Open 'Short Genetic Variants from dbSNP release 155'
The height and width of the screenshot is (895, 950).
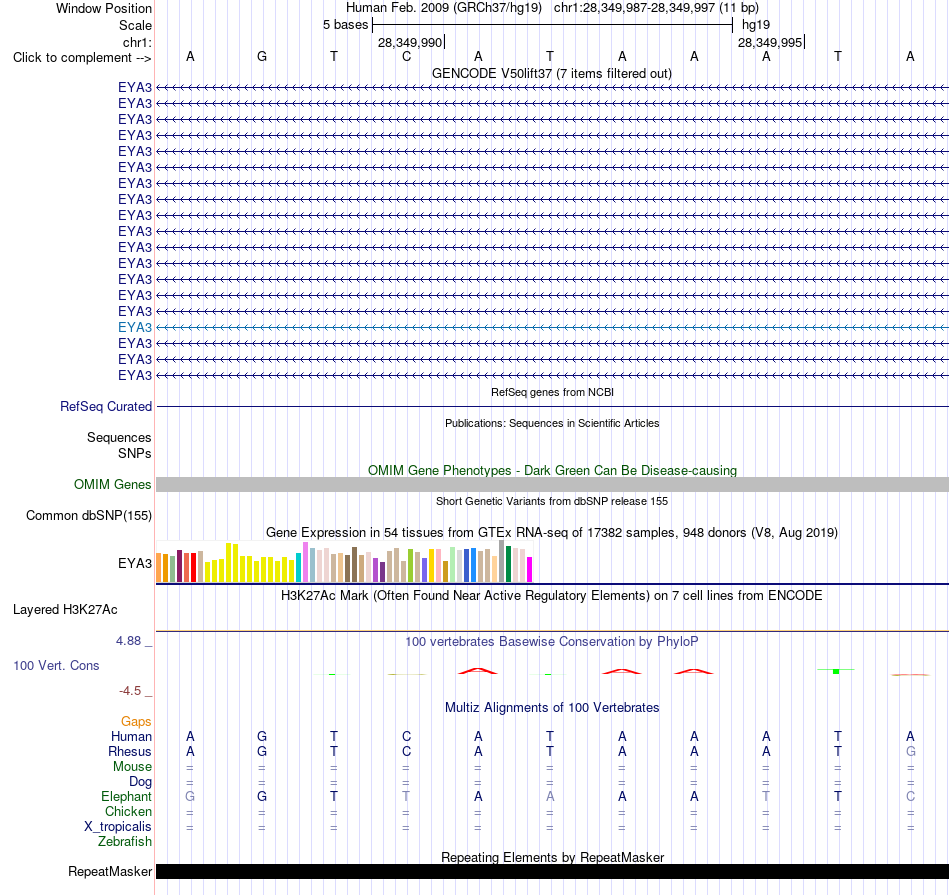point(551,501)
